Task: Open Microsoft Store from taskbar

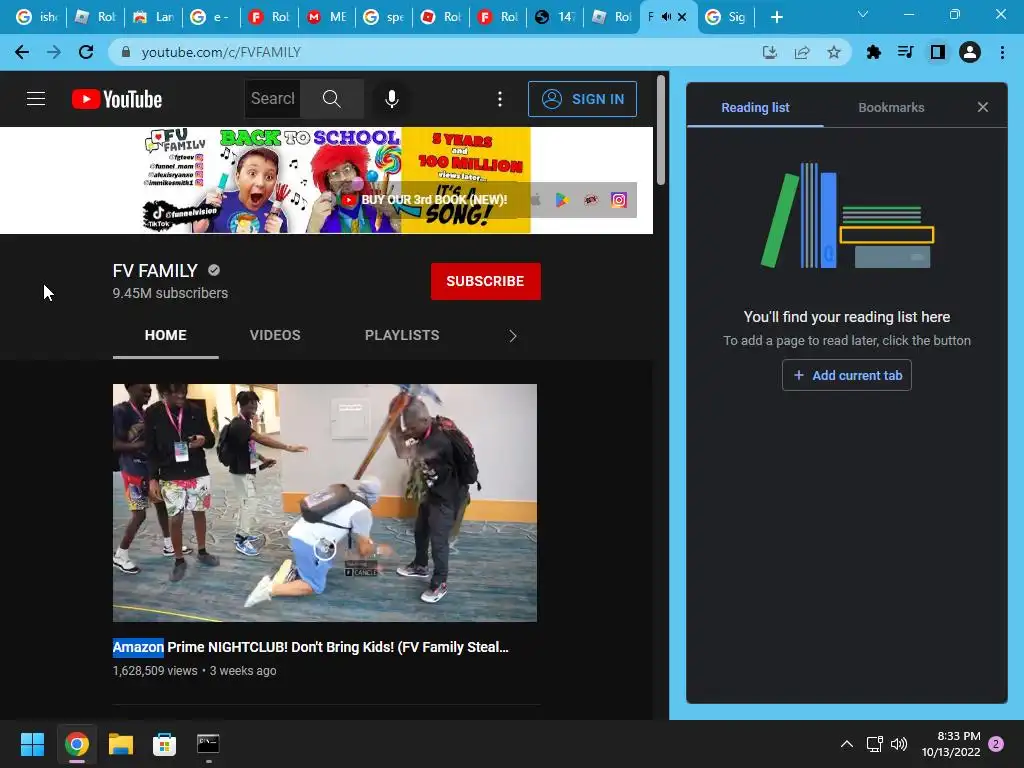Action: 165,744
